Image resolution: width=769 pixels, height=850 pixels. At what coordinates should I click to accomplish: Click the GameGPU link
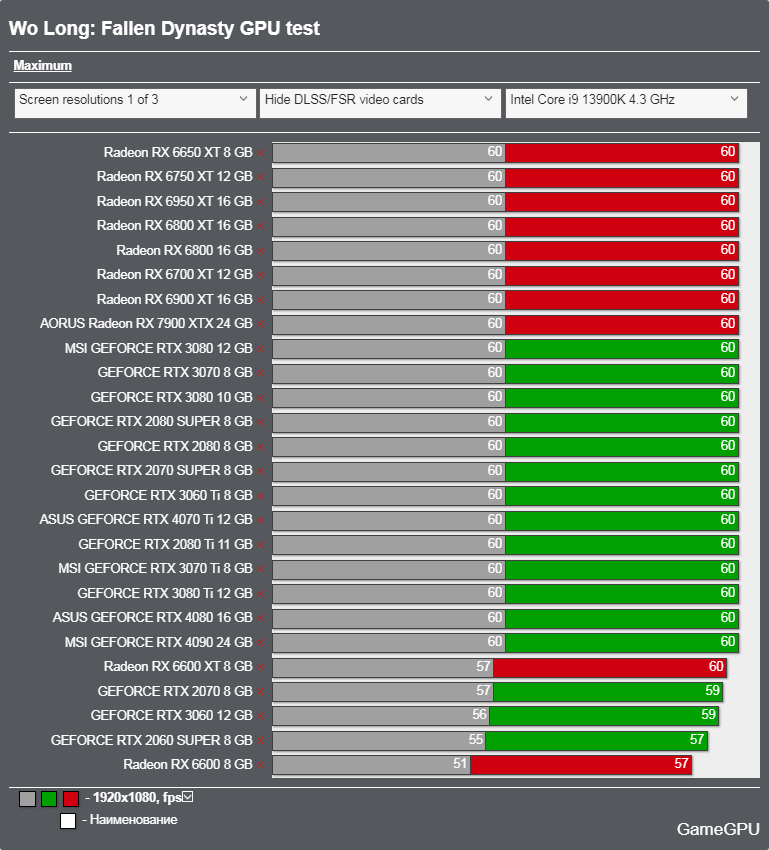(x=717, y=829)
